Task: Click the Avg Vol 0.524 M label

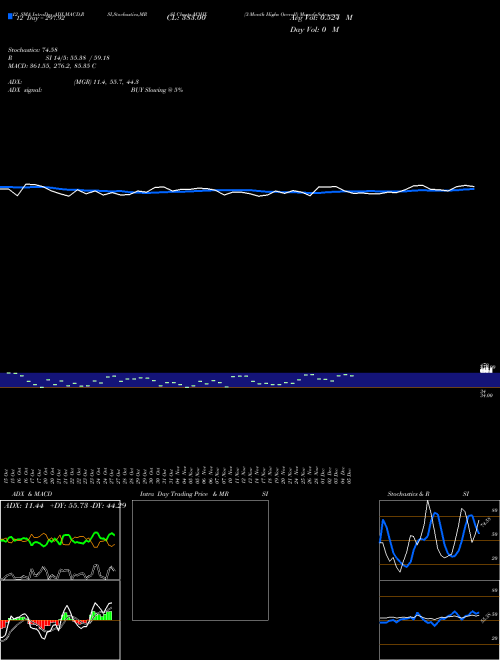Action: click(321, 18)
